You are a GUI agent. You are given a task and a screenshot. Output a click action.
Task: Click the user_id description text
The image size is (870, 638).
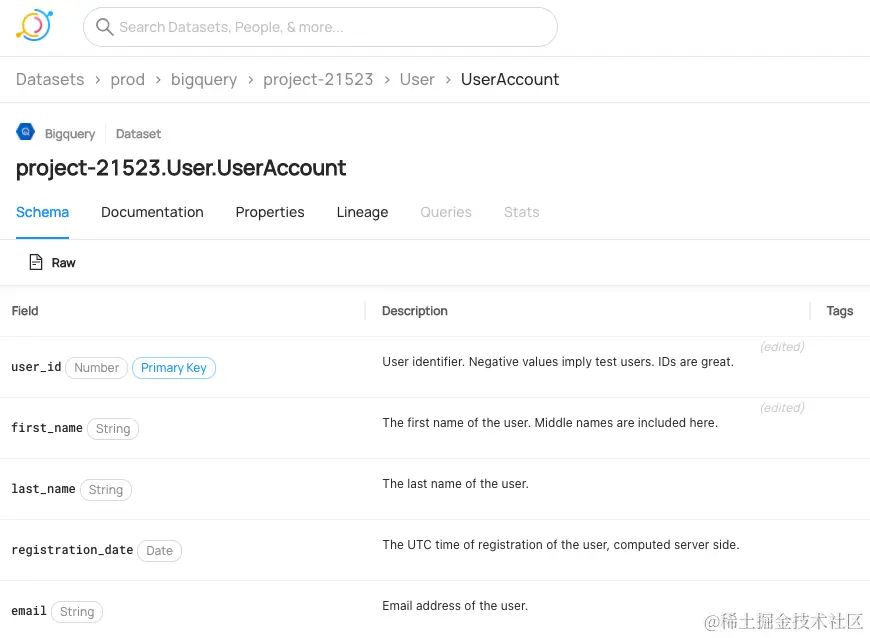click(558, 362)
